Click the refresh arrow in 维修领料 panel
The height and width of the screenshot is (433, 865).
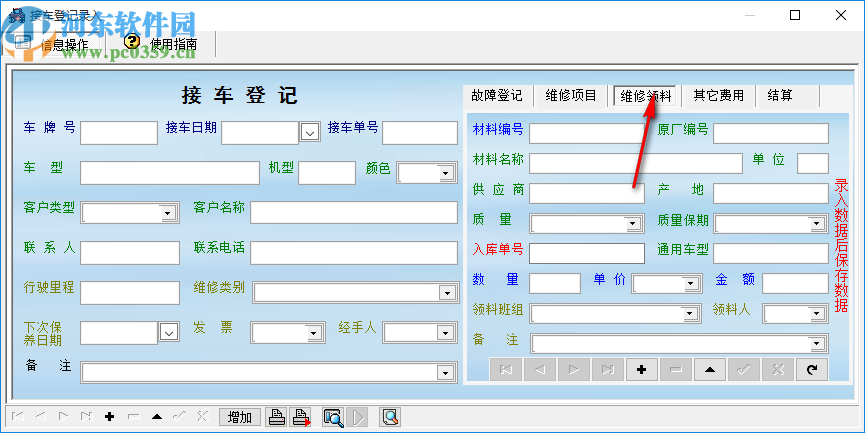(811, 370)
